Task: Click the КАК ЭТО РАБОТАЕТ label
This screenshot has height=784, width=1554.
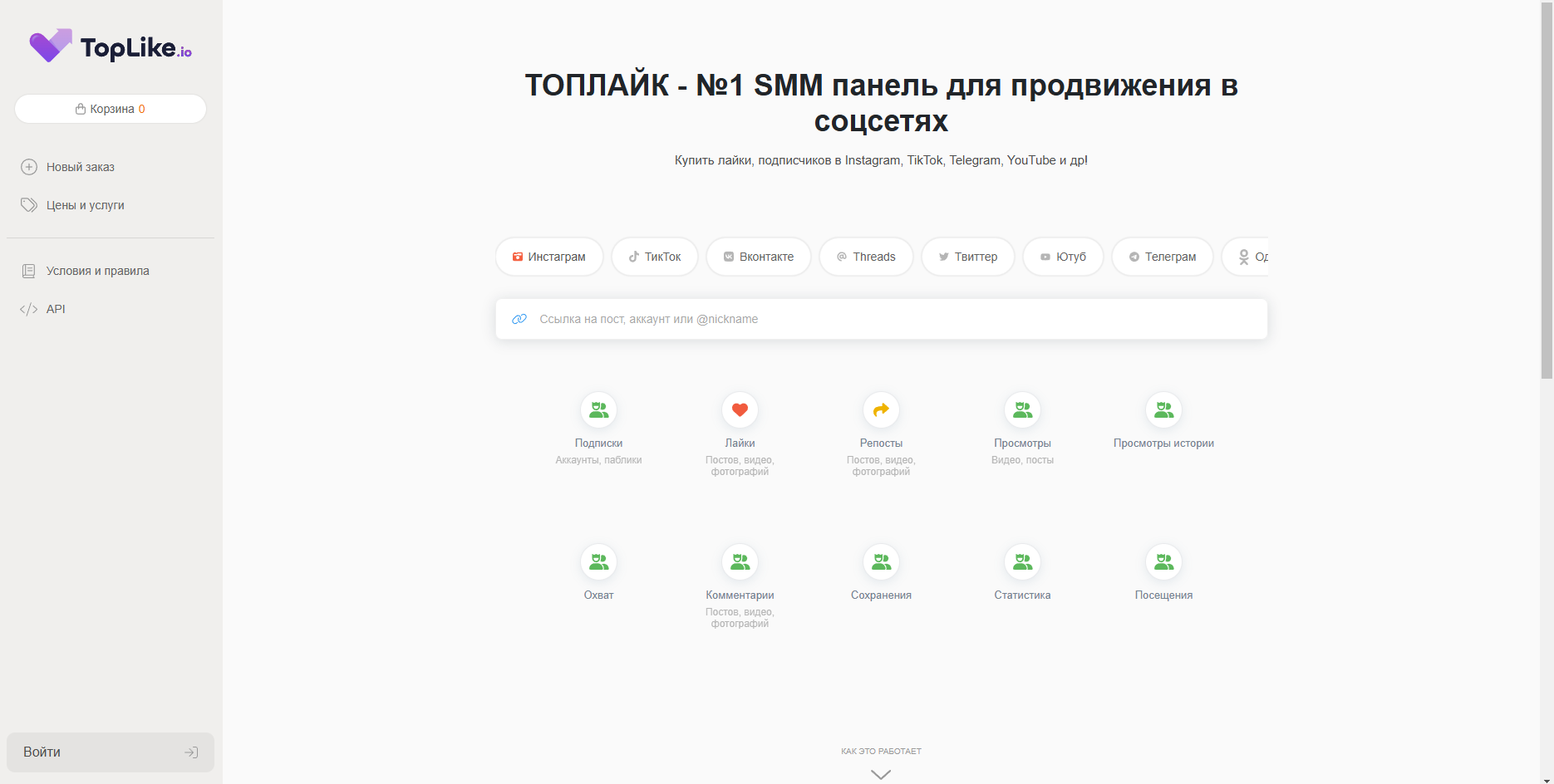Action: coord(882,752)
